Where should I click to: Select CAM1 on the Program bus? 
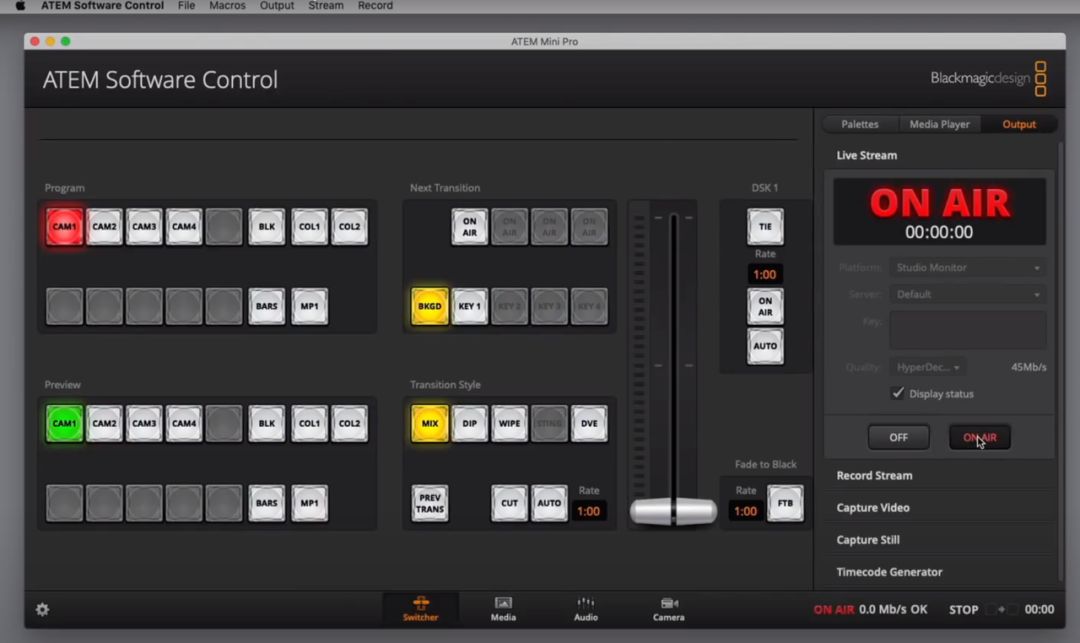pos(64,226)
